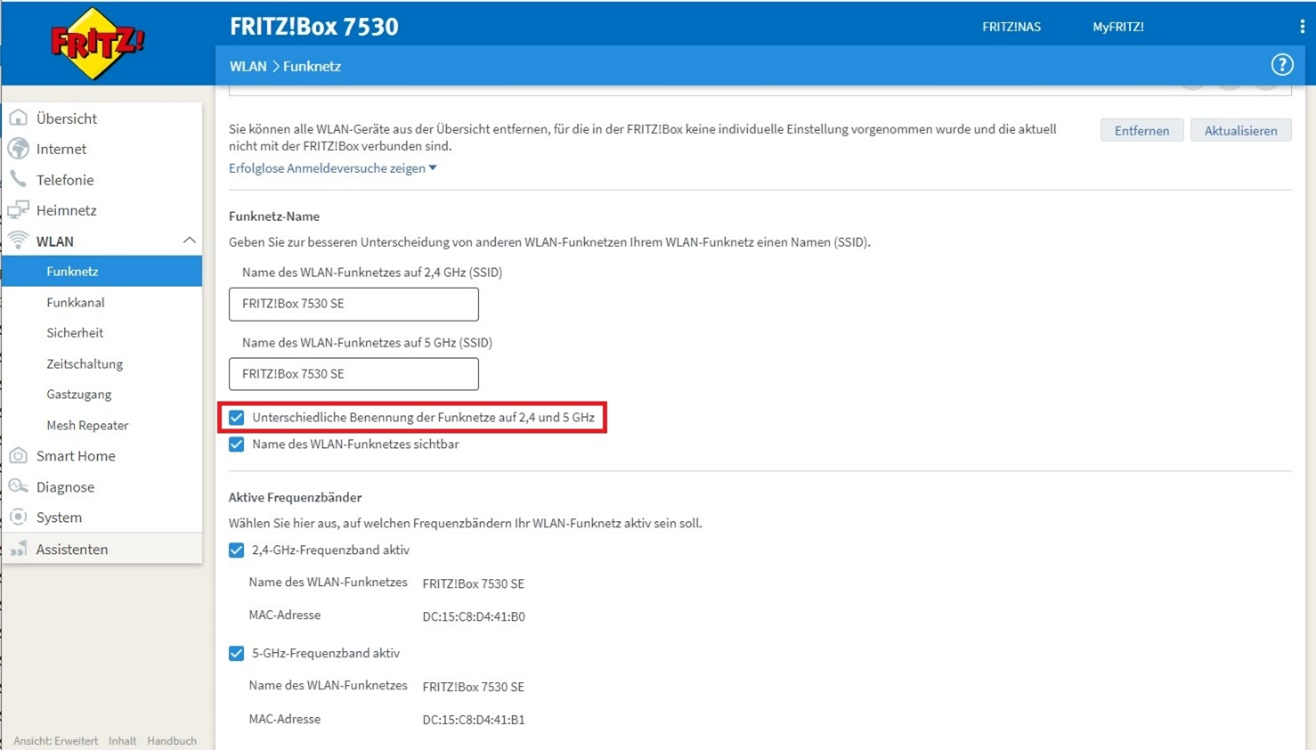This screenshot has width=1316, height=750.
Task: Open the Funkkanal submenu item
Action: pyautogui.click(x=75, y=302)
